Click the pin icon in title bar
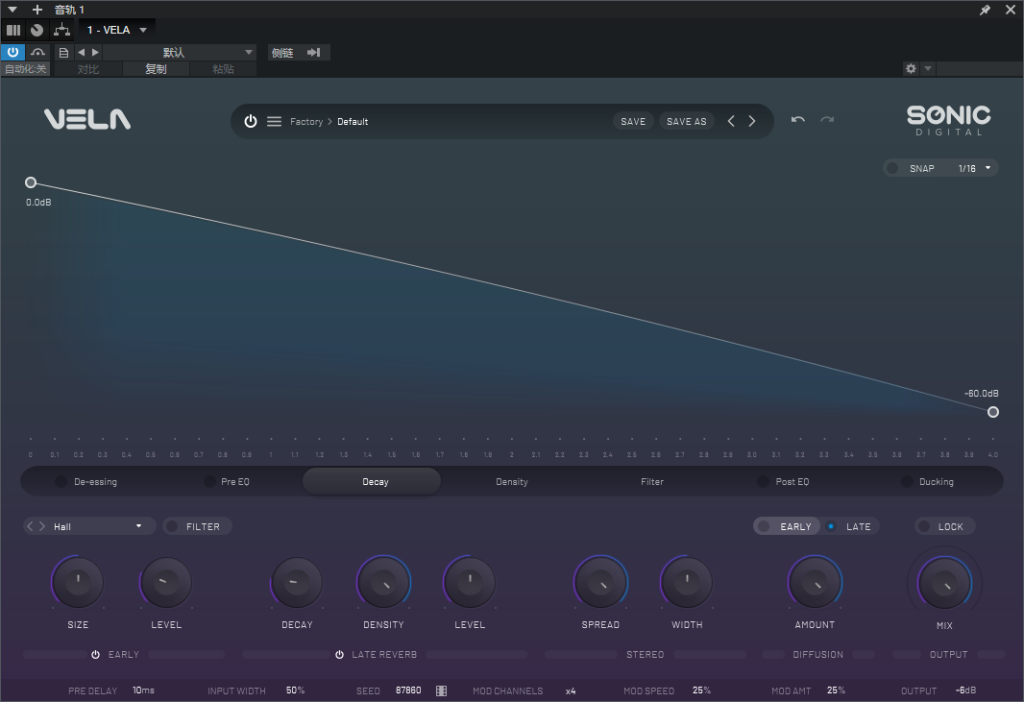The height and width of the screenshot is (702, 1024). coord(985,9)
